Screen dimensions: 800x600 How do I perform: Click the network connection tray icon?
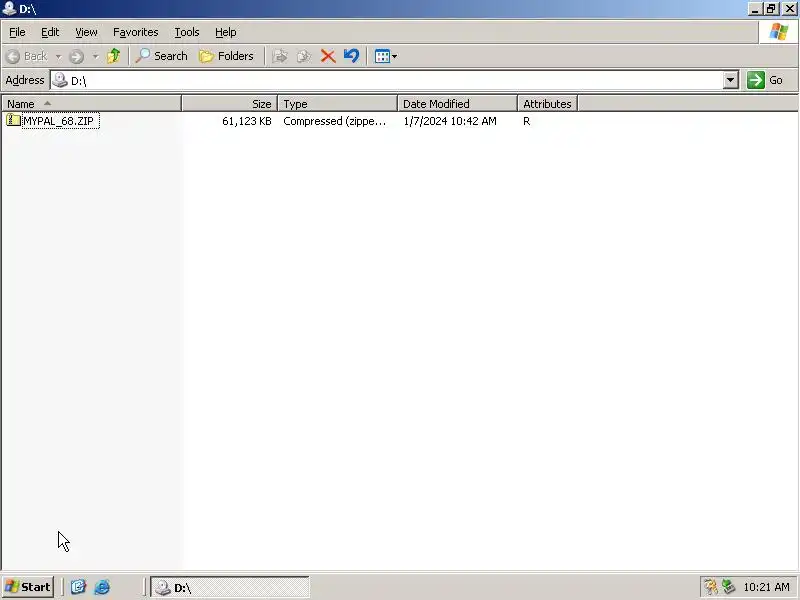pos(728,587)
